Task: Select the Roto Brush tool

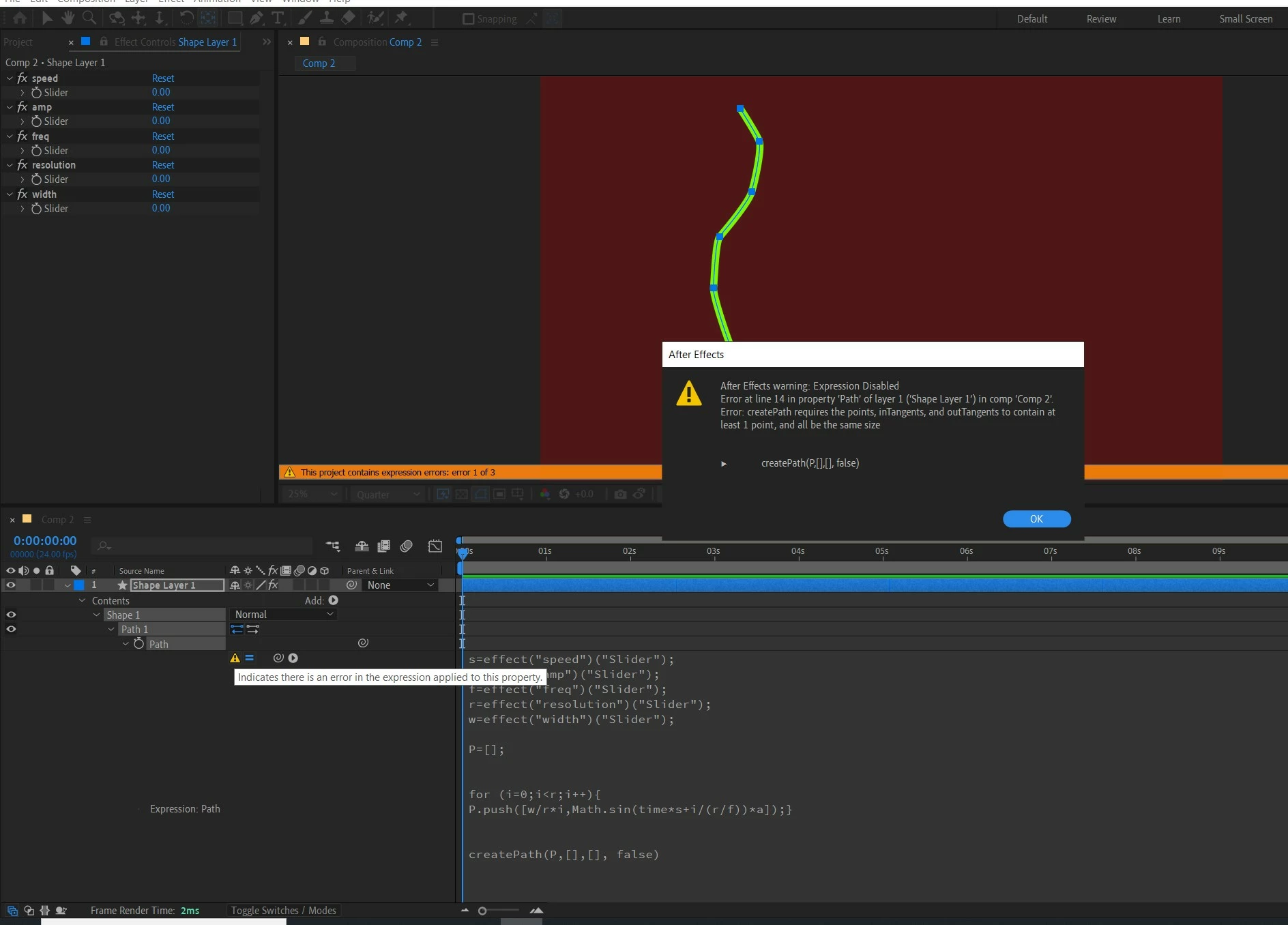Action: [375, 18]
